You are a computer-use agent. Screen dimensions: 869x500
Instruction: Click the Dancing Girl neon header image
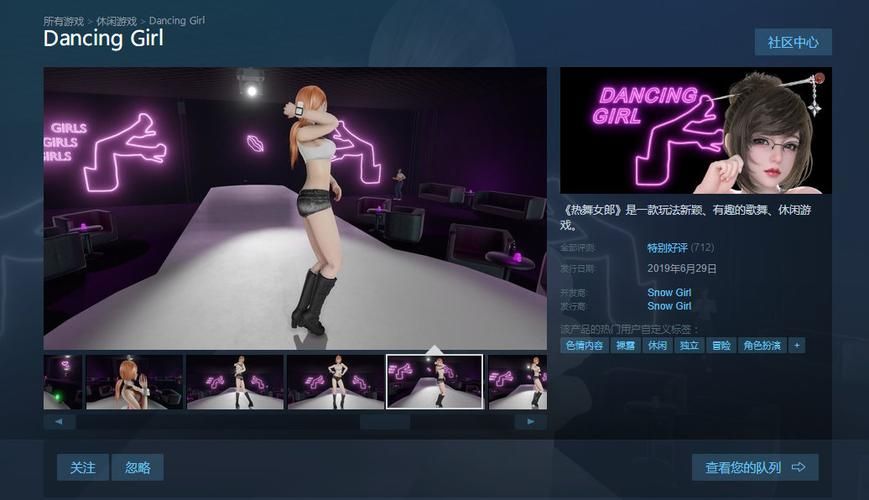[x=696, y=130]
